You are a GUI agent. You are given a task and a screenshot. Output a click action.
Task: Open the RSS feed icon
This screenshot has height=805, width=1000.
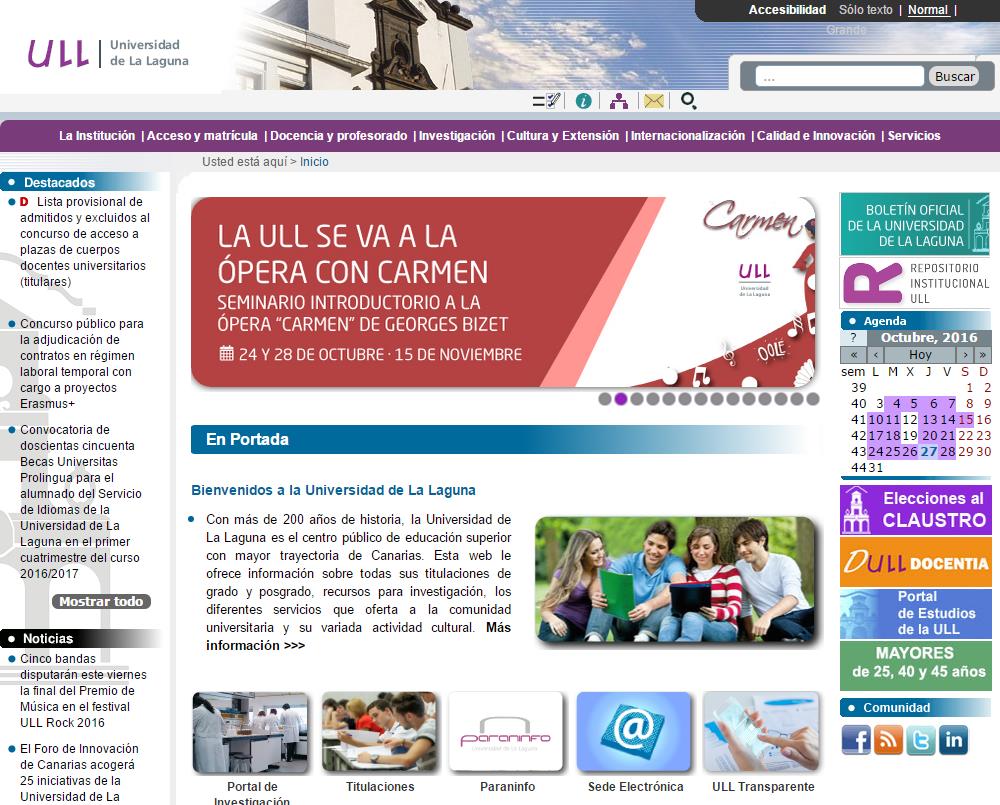(888, 740)
